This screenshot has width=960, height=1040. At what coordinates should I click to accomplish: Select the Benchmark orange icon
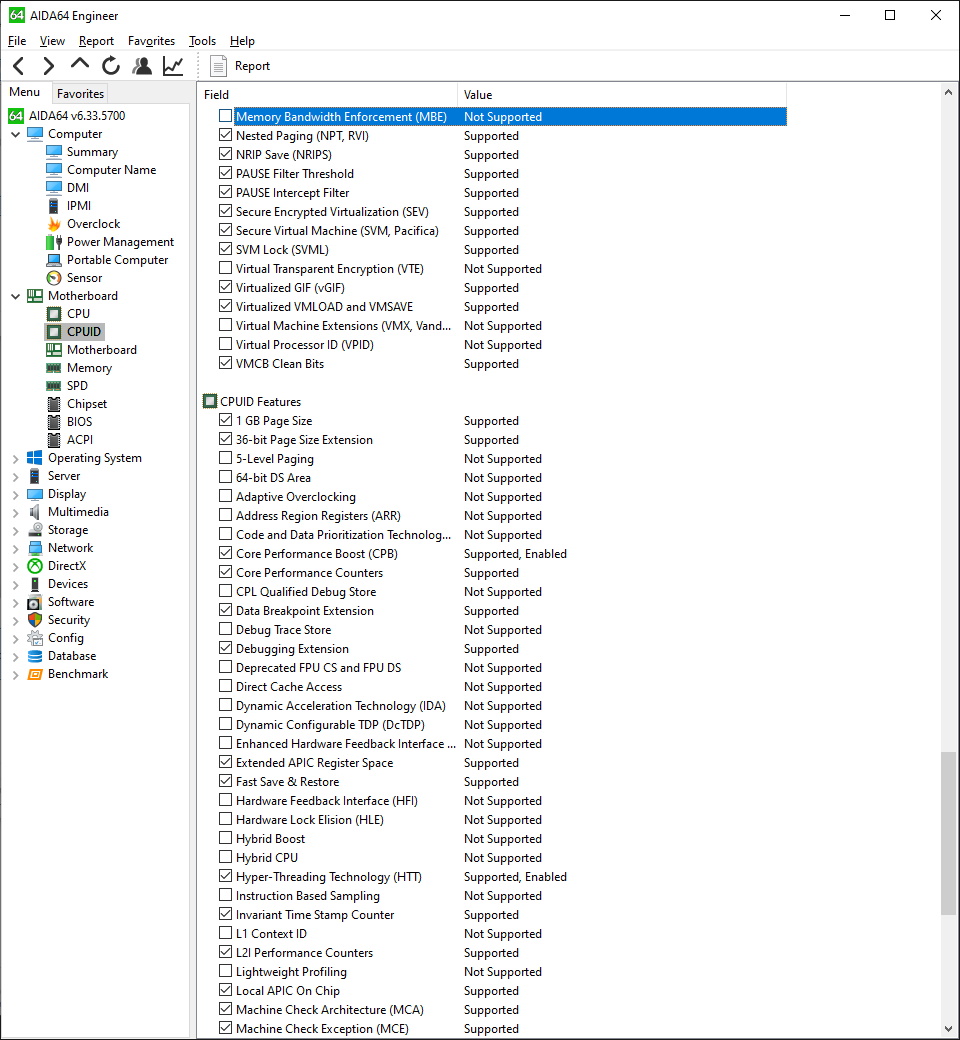click(x=34, y=674)
